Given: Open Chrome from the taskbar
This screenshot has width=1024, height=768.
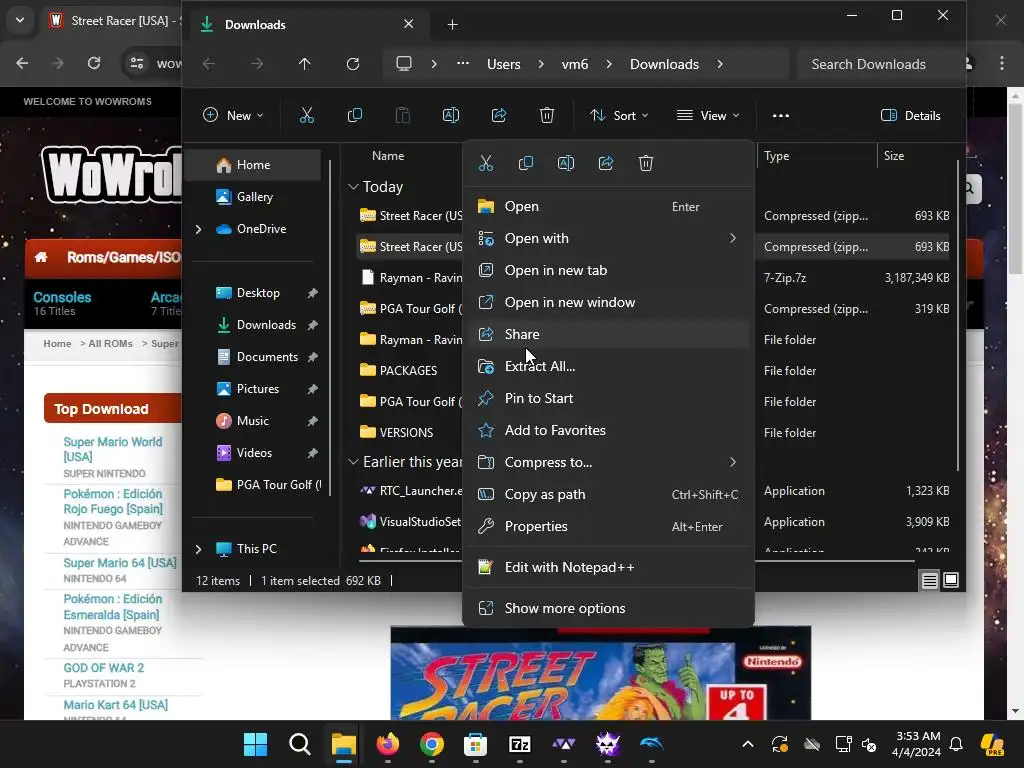Looking at the screenshot, I should click(432, 744).
